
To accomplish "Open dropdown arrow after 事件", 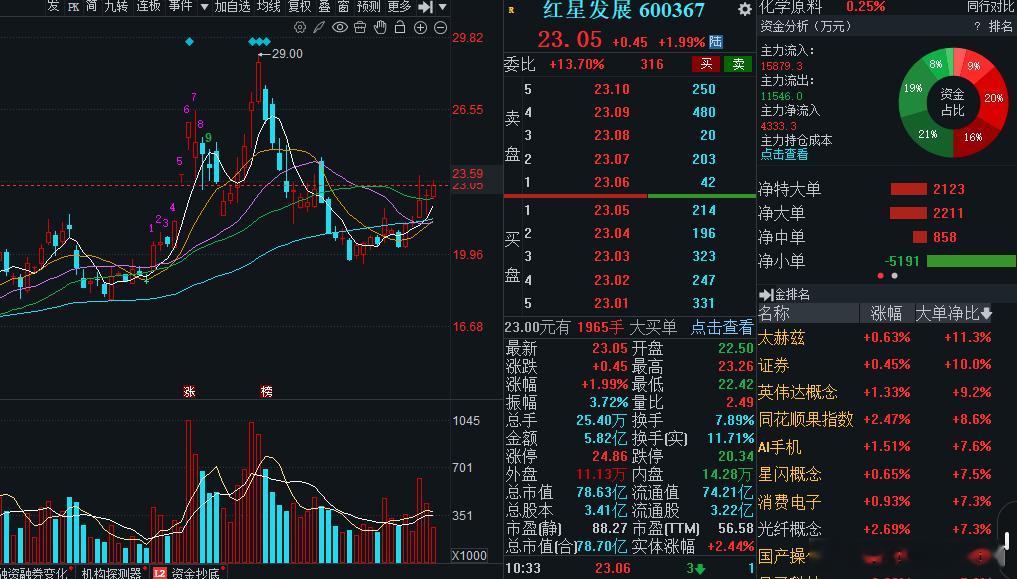I will (204, 6).
